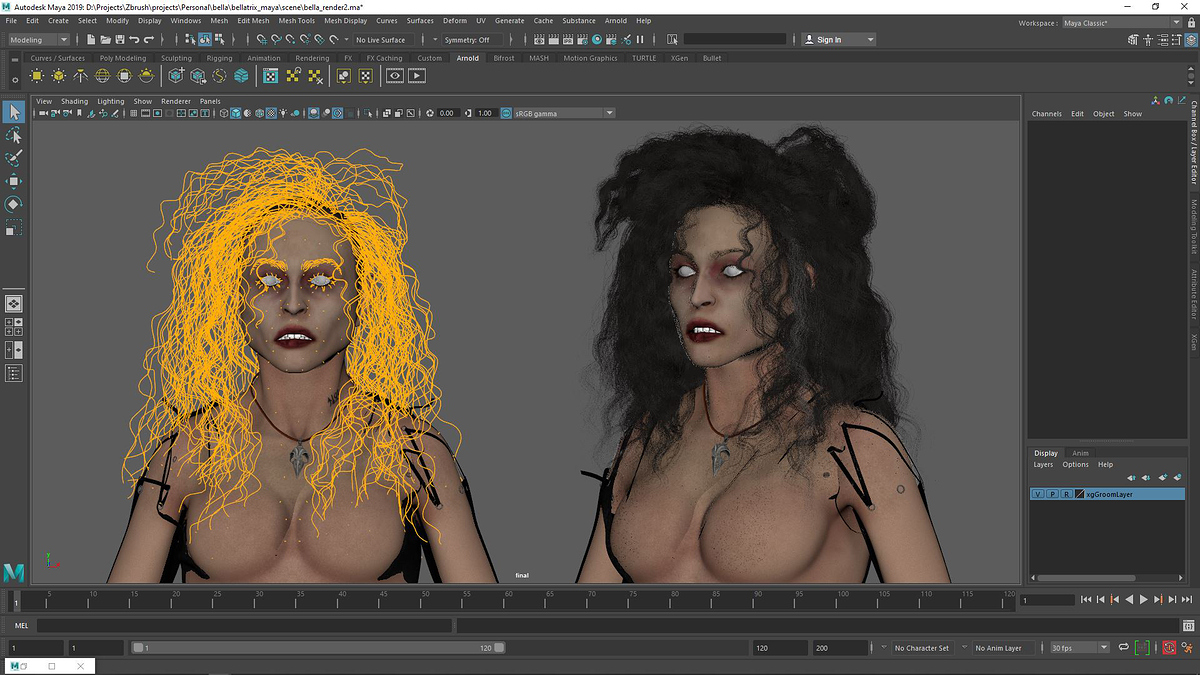The height and width of the screenshot is (675, 1200).
Task: Create an Arnold Area Light from shelf
Action: (x=37, y=75)
